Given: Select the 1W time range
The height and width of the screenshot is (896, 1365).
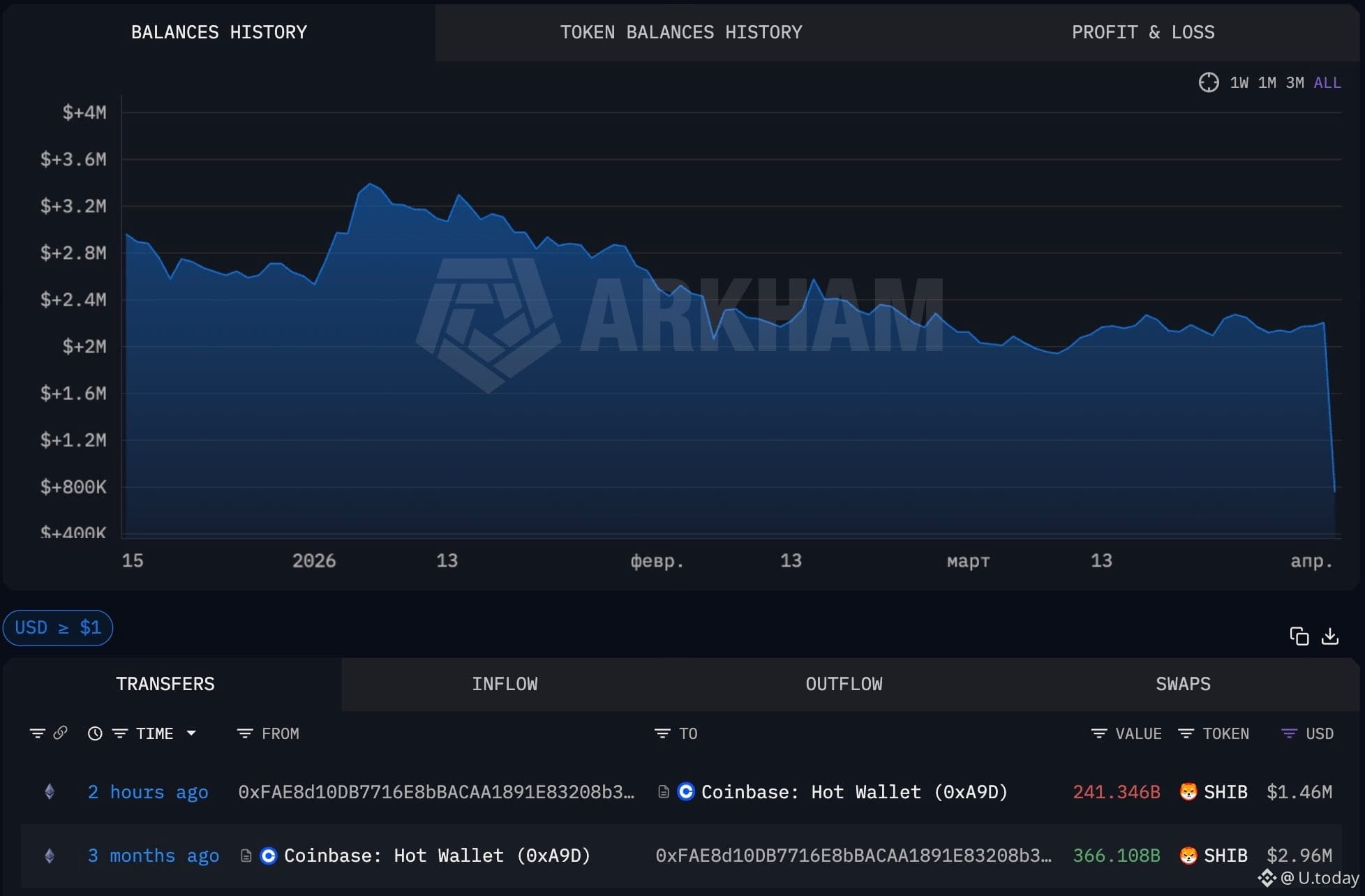Looking at the screenshot, I should (x=1239, y=83).
